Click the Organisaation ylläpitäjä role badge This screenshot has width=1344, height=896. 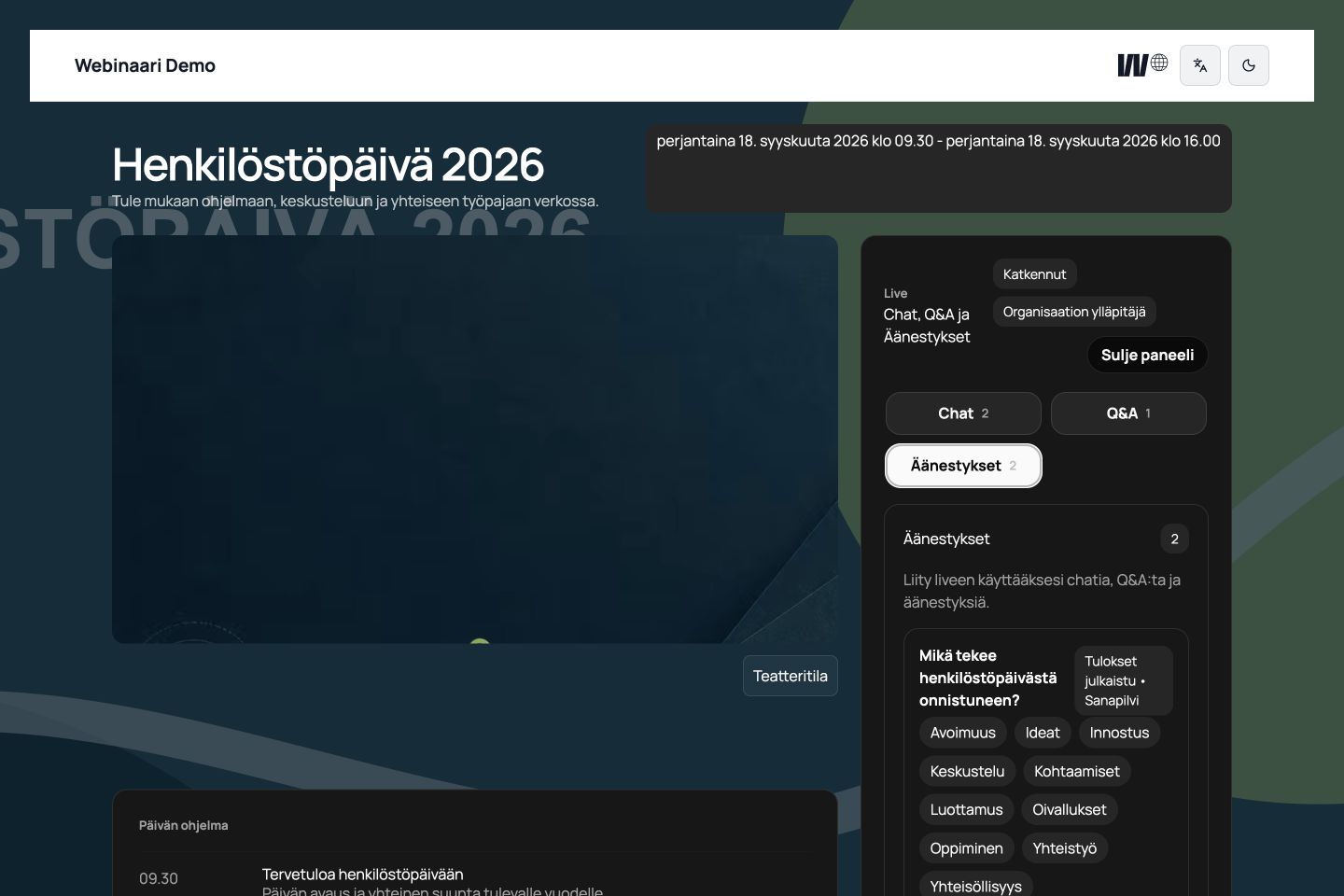point(1074,312)
